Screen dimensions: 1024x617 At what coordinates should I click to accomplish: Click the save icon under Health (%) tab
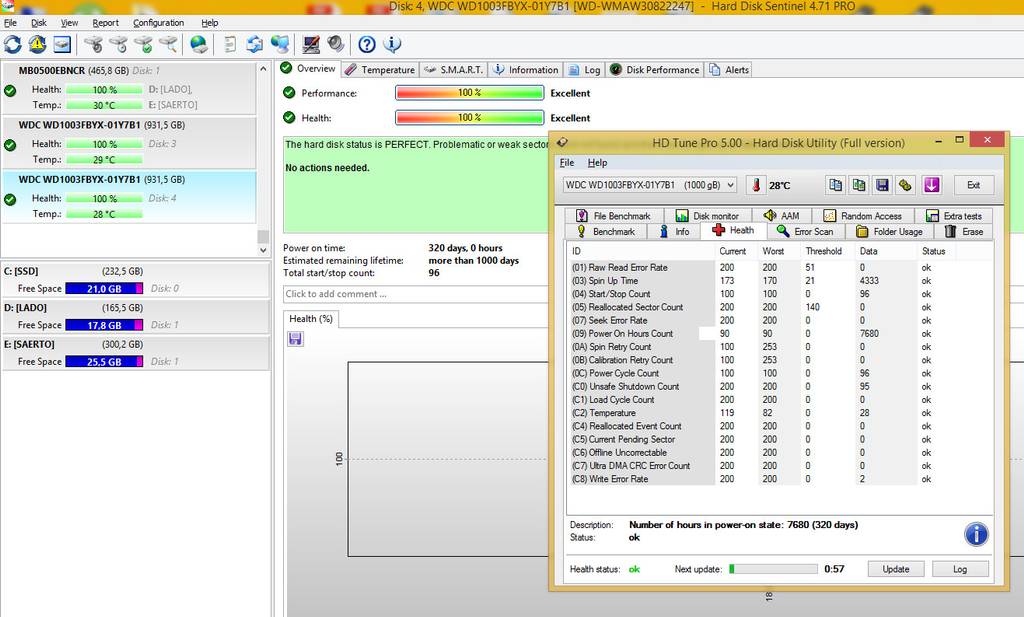[296, 339]
